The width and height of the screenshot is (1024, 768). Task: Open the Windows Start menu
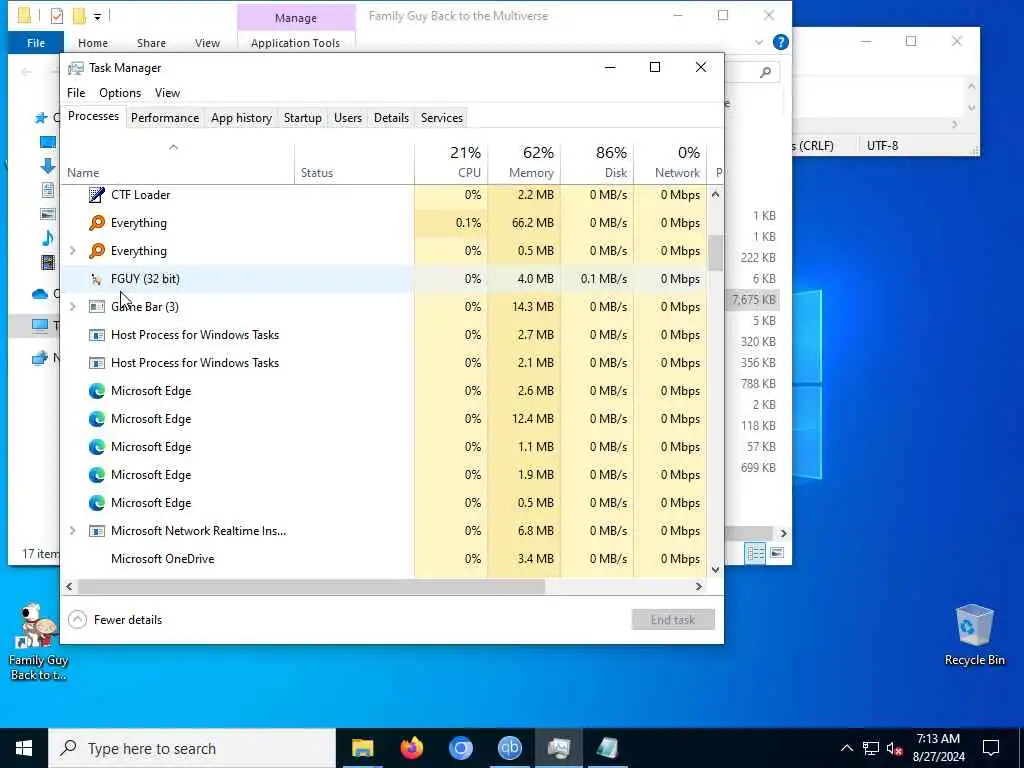pos(24,748)
